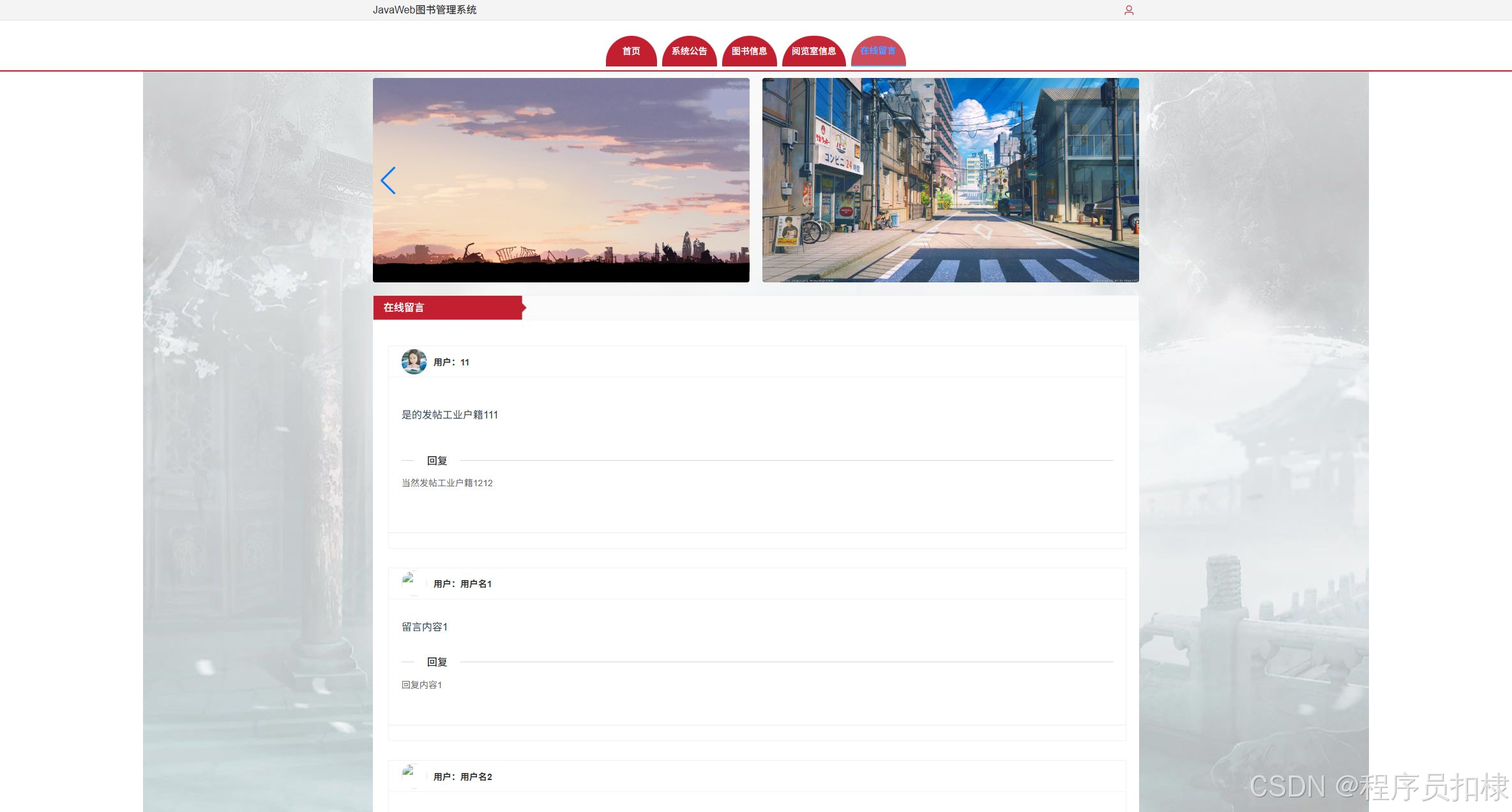Viewport: 1512px width, 812px height.
Task: Switch to the 图书信息 tab
Action: [x=749, y=51]
